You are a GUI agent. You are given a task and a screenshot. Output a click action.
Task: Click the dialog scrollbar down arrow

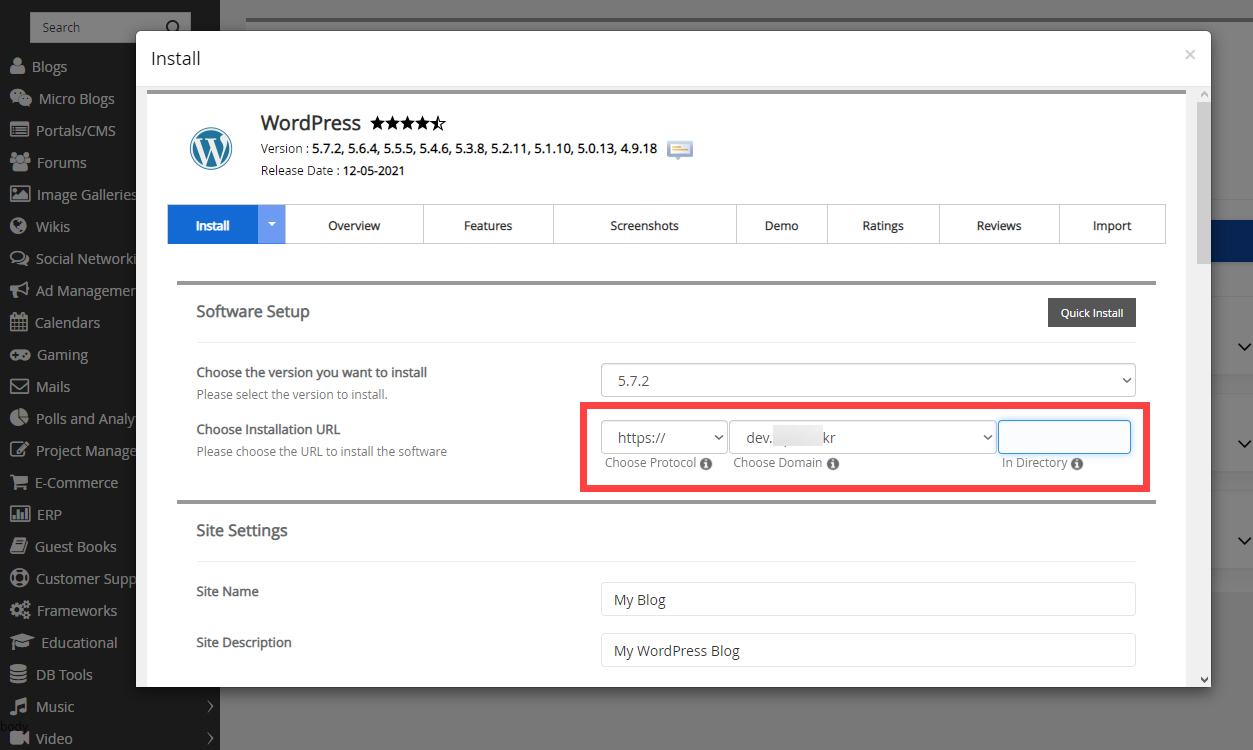(x=1203, y=679)
